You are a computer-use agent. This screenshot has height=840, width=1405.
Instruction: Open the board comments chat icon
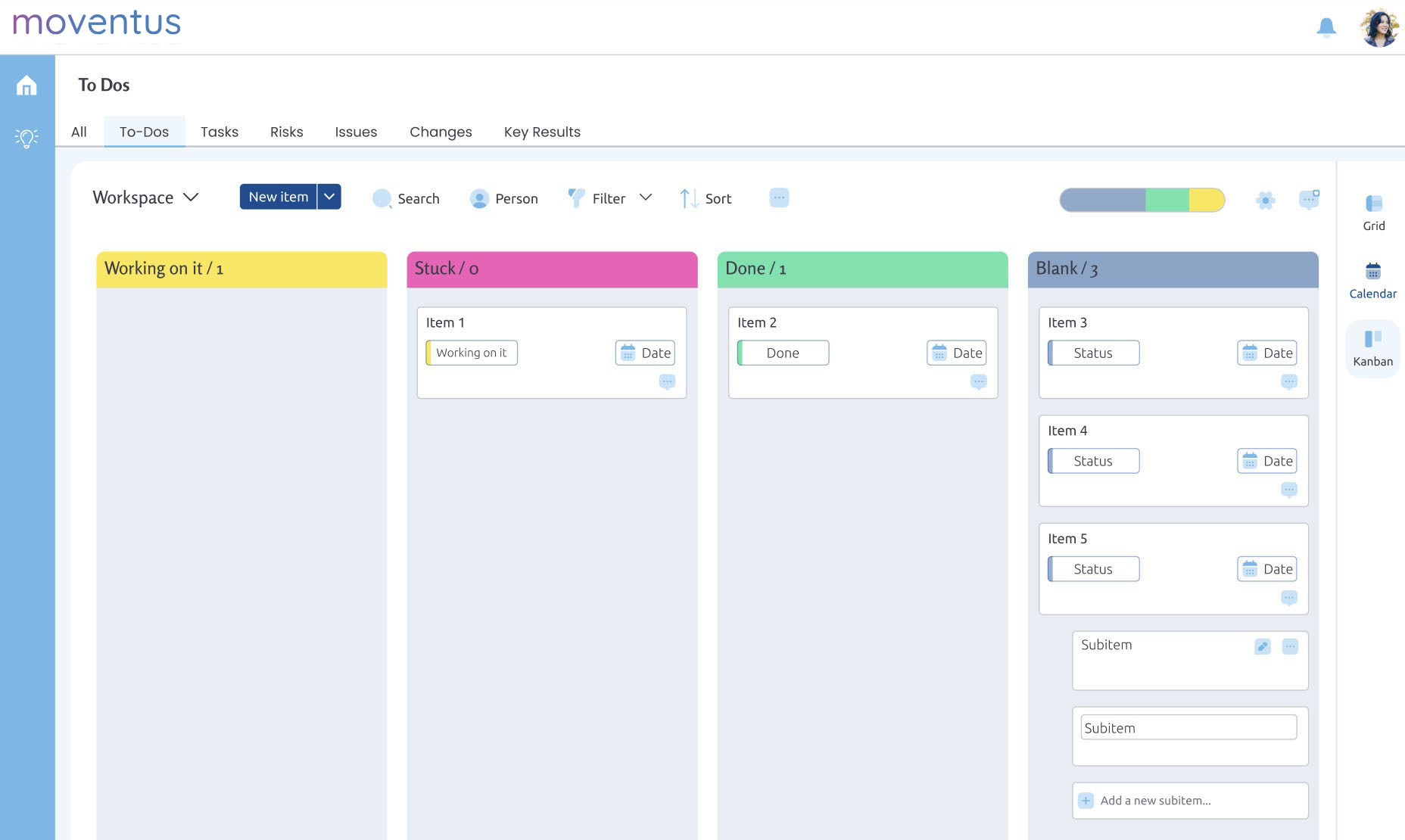[x=1309, y=200]
